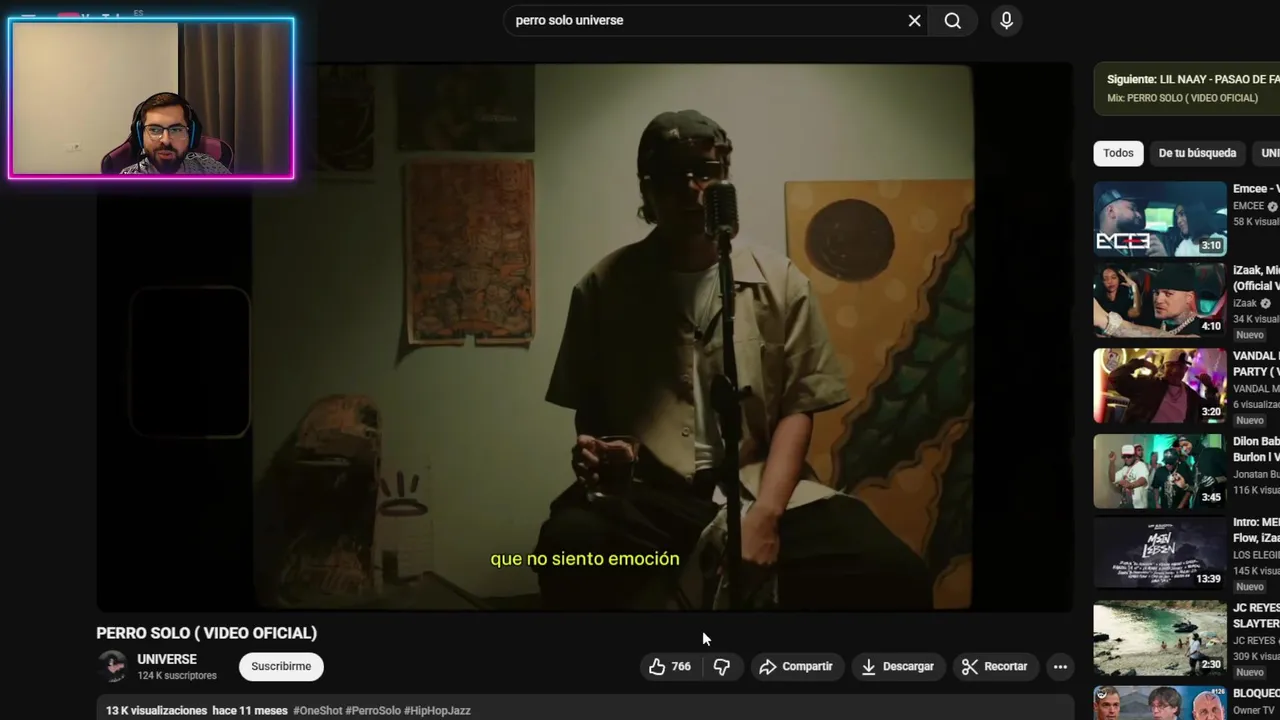This screenshot has height=720, width=1280.
Task: Click the Recortar clip button
Action: pos(995,666)
